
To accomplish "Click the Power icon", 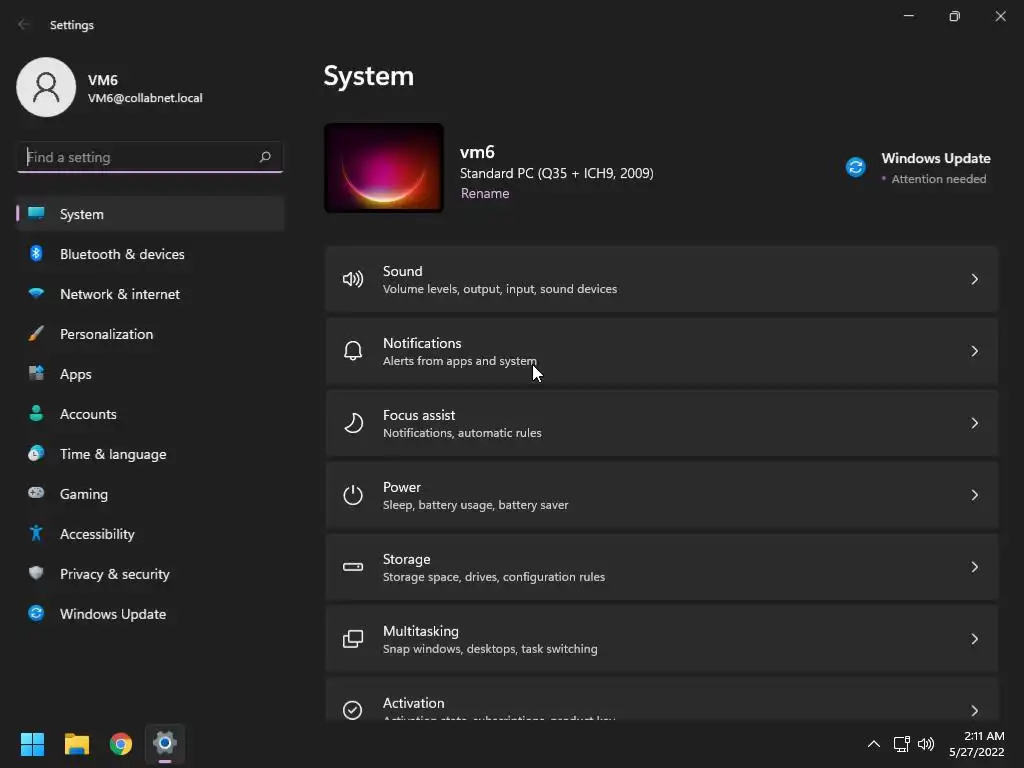I will 353,495.
